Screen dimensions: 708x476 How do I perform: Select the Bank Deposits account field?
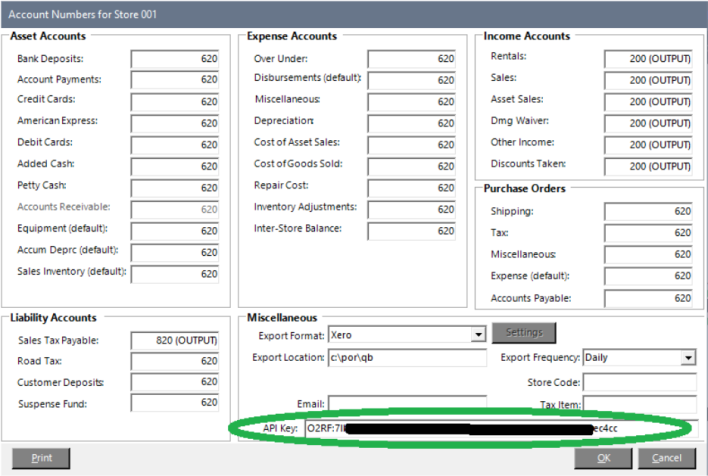tap(175, 59)
